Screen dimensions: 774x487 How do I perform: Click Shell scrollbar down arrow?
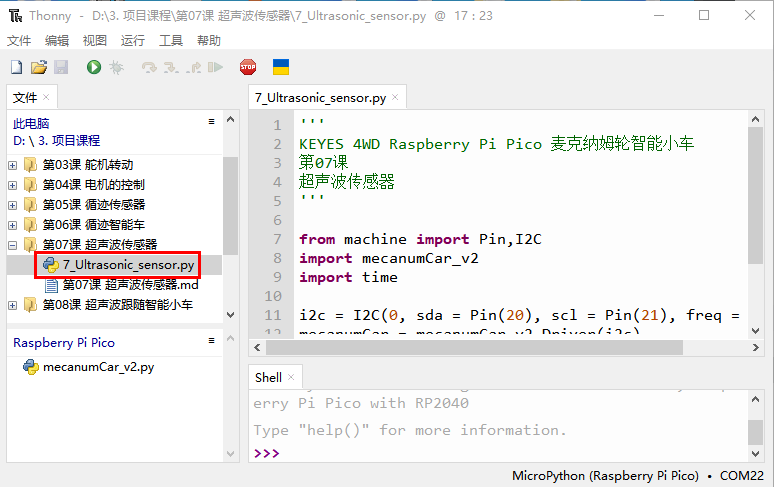pos(755,453)
